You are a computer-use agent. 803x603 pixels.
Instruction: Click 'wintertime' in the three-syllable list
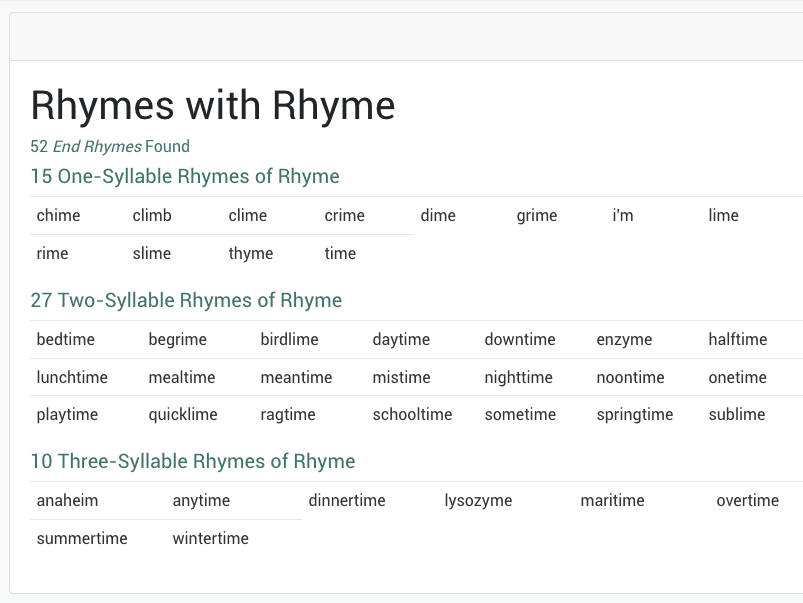coord(210,538)
